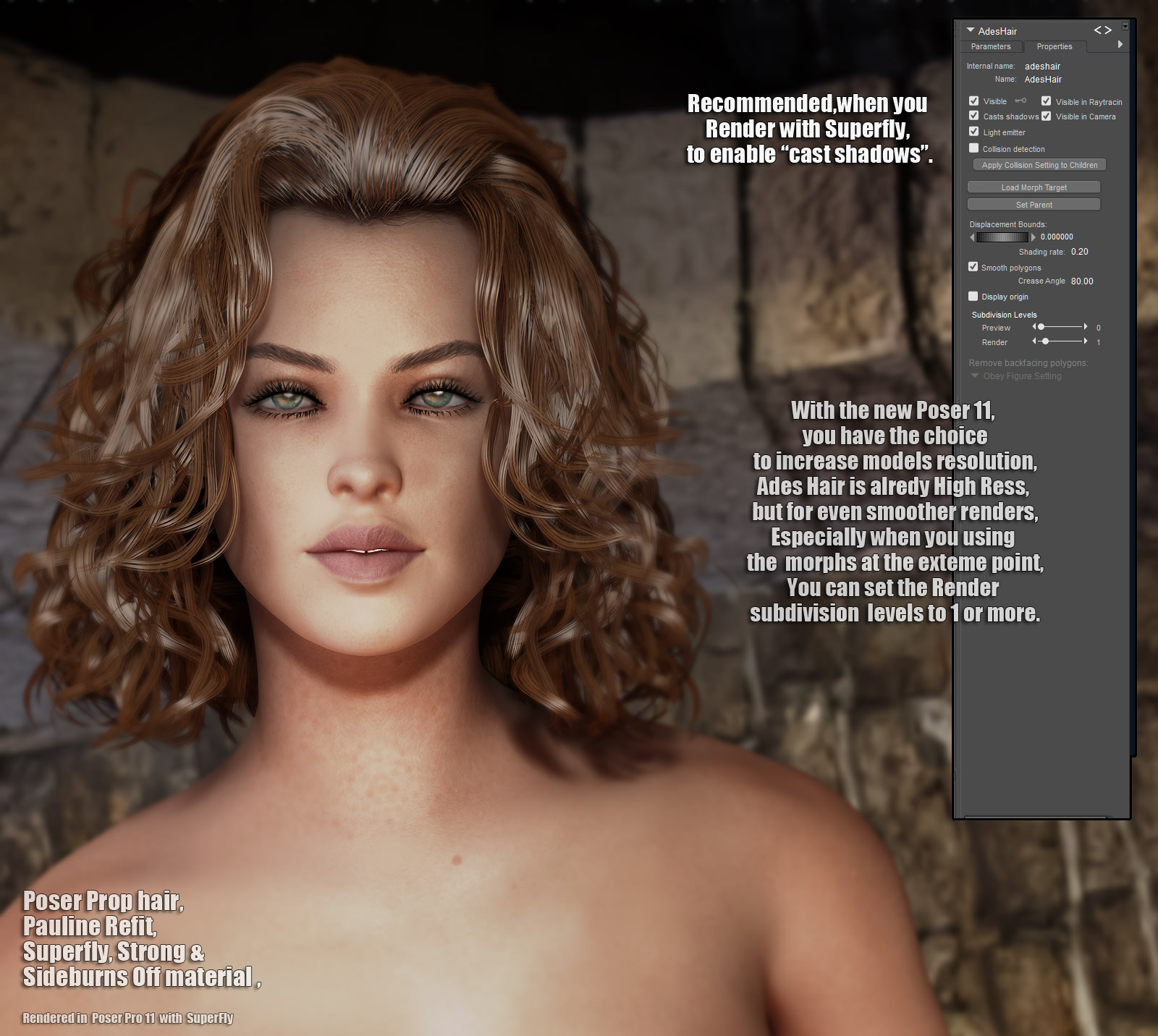Edit Crease Angle value 80.00
This screenshot has width=1158, height=1036.
click(x=1082, y=281)
